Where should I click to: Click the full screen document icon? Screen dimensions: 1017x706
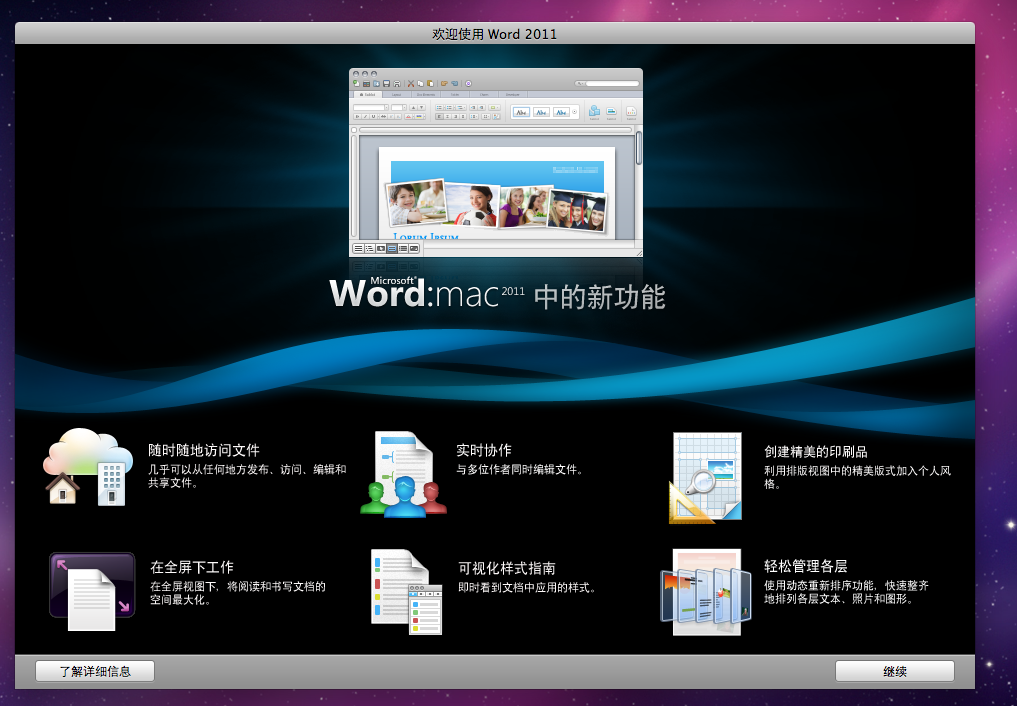pos(92,591)
